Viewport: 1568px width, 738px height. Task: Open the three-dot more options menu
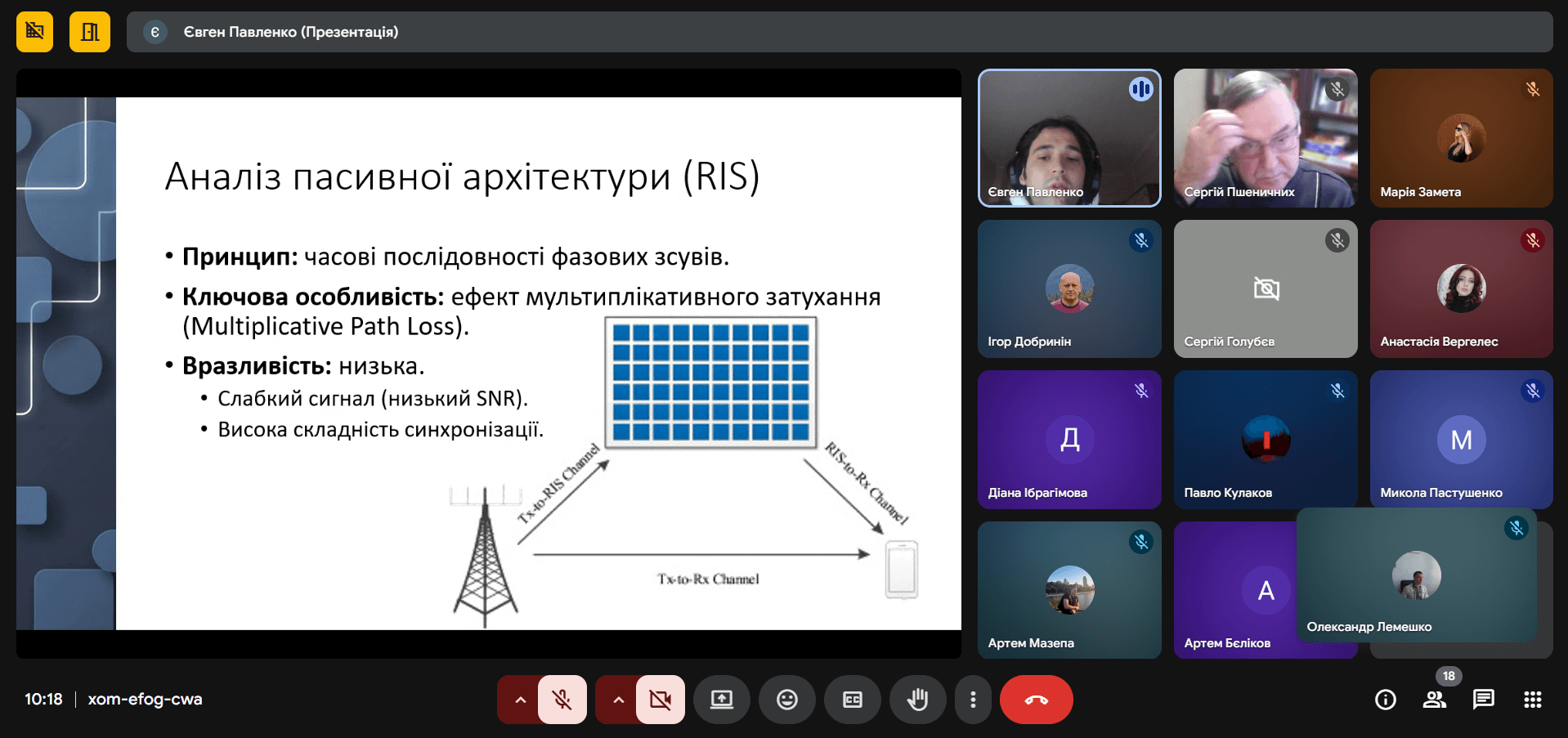tap(972, 700)
